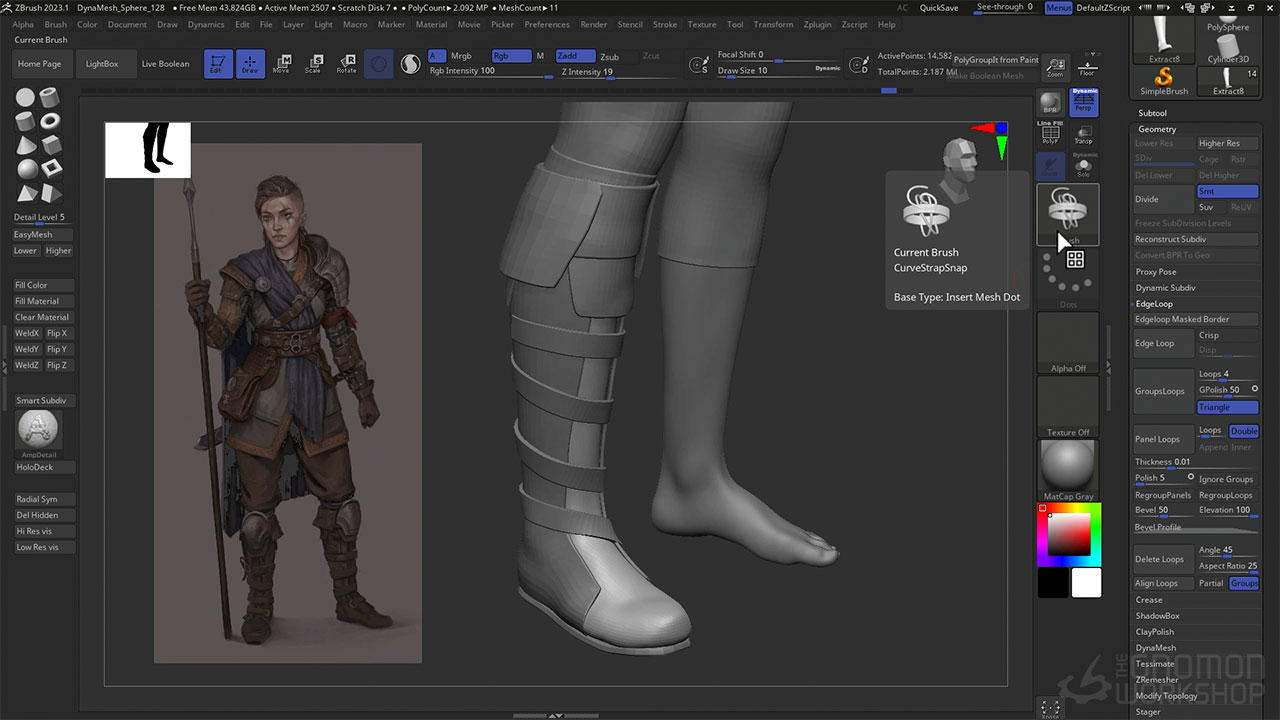Viewport: 1280px width, 720px height.
Task: Select the Move gyro tool in the top toolbar
Action: point(283,63)
